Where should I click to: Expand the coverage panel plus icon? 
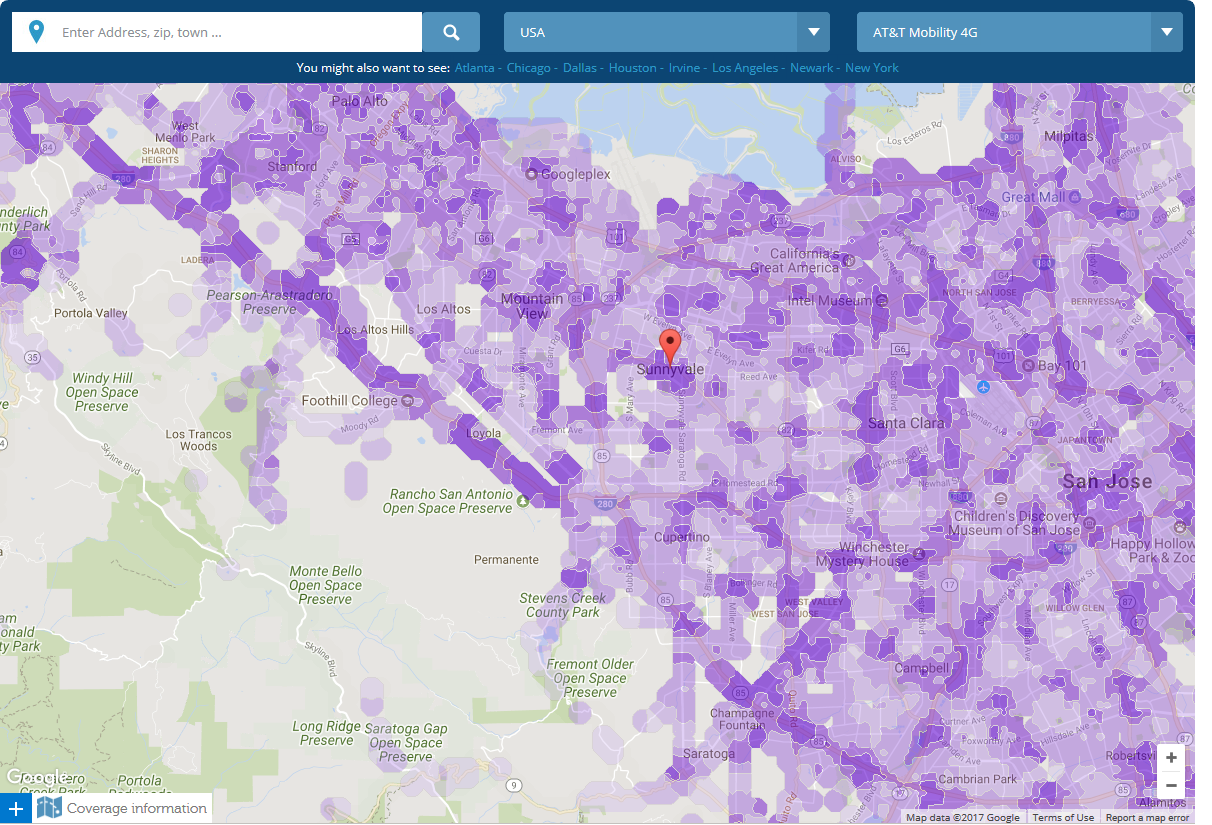click(x=16, y=808)
